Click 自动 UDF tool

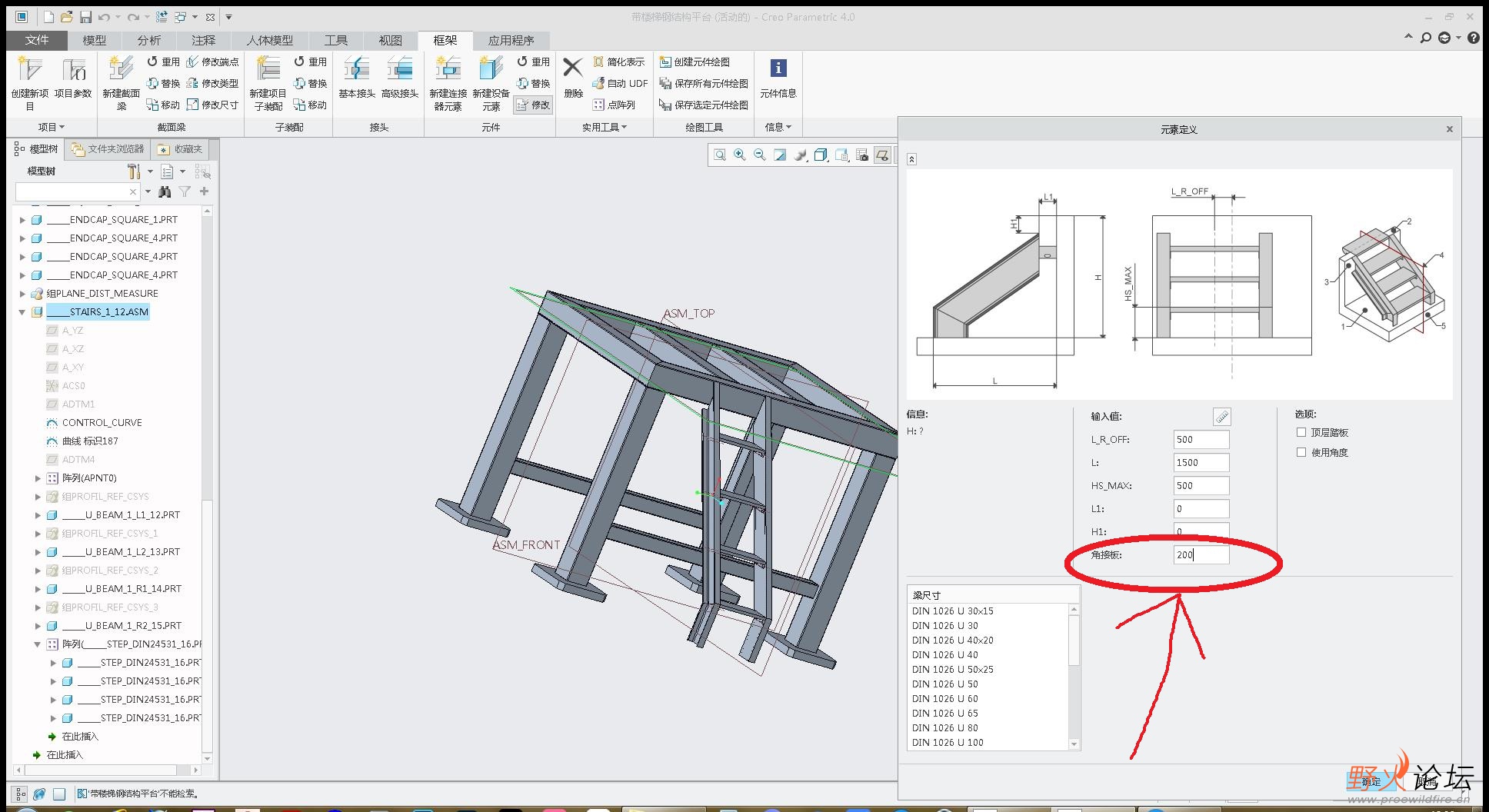point(620,83)
